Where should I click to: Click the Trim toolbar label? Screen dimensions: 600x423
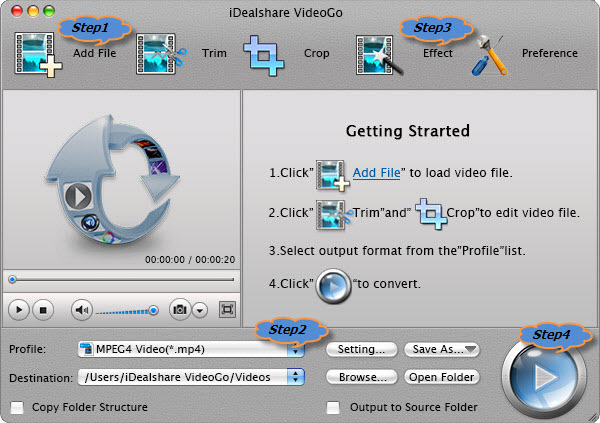[214, 53]
